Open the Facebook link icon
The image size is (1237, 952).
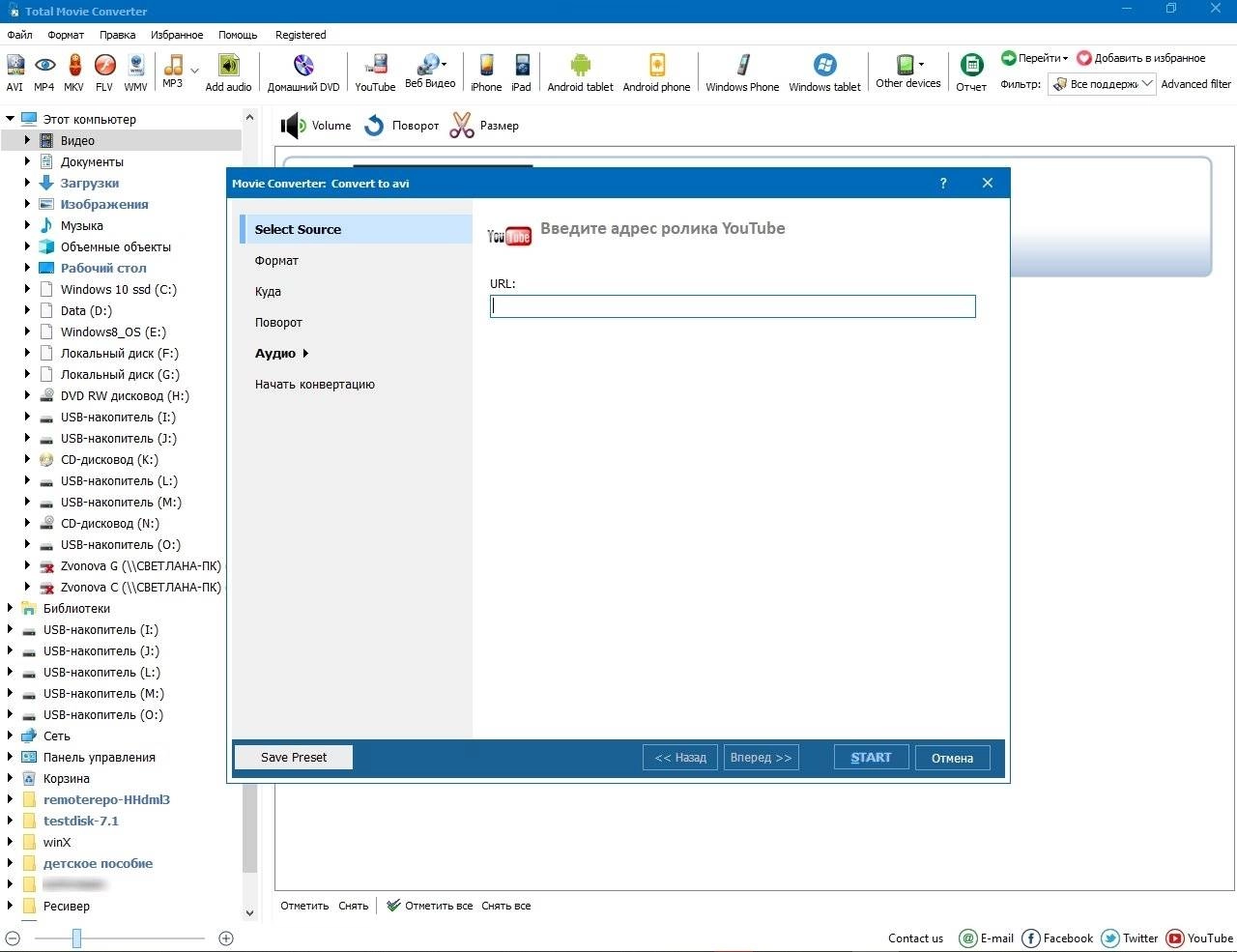coord(1031,938)
